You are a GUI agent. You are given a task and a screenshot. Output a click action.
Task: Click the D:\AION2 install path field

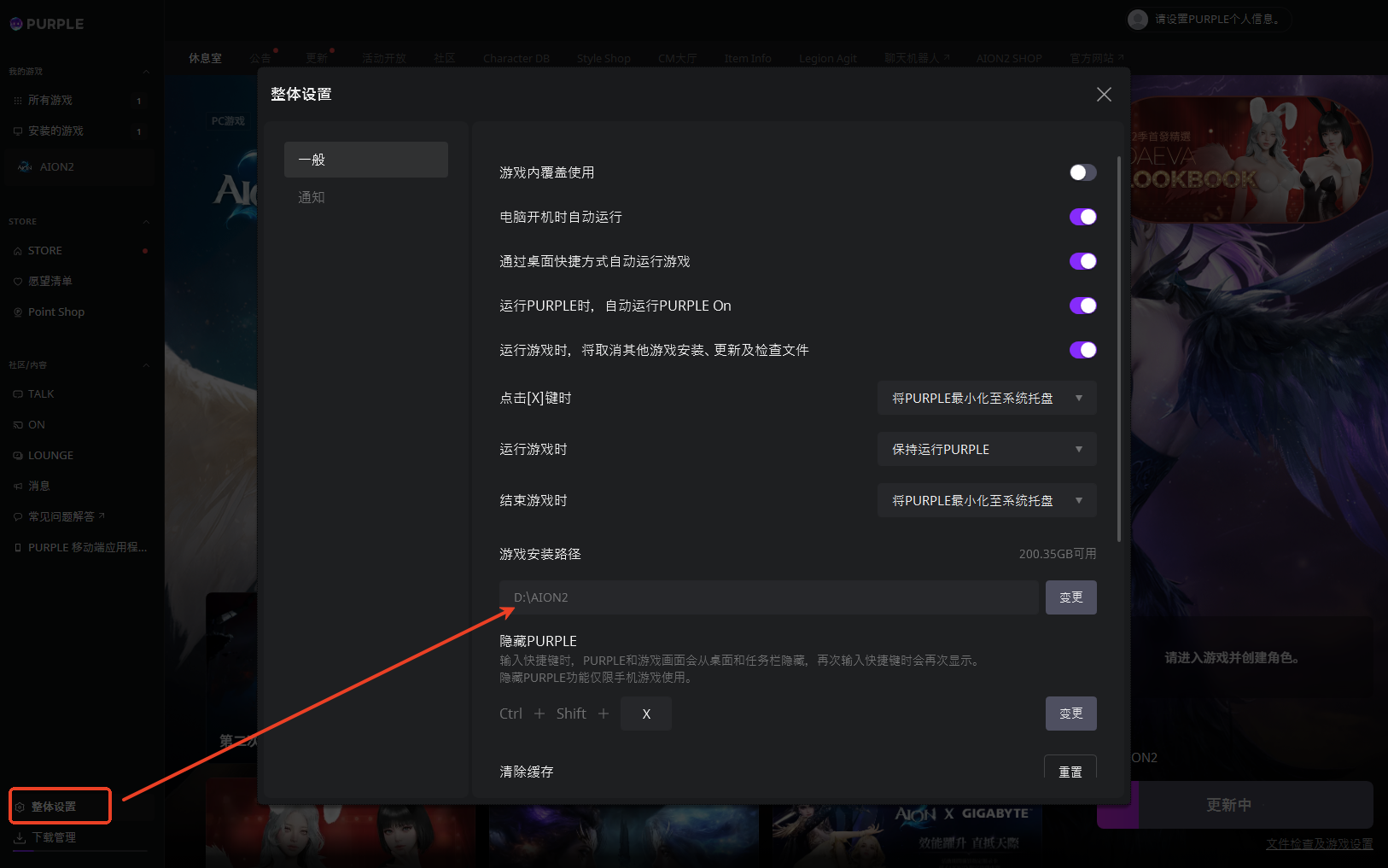click(x=768, y=597)
